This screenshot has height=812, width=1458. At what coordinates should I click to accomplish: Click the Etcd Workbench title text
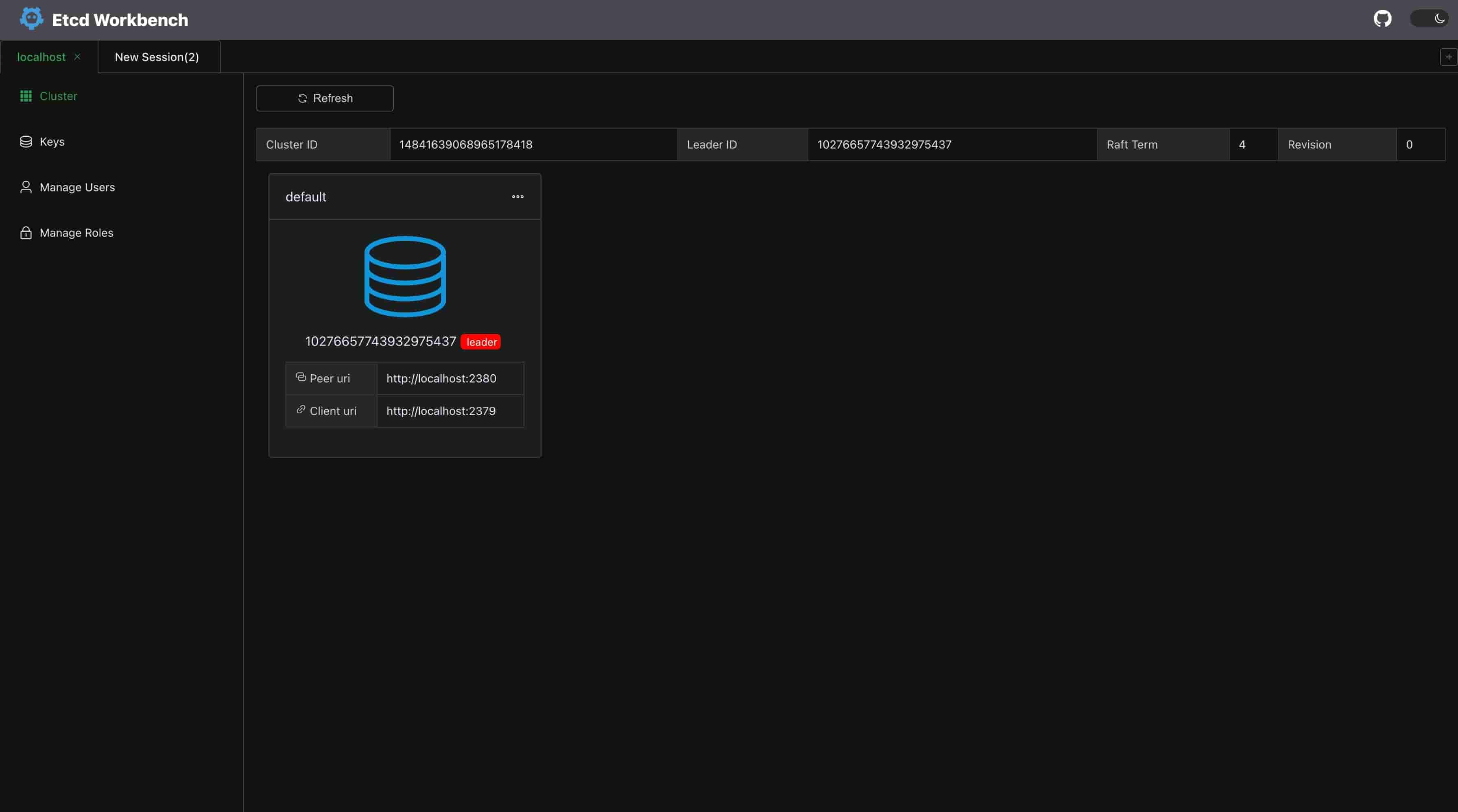coord(120,20)
